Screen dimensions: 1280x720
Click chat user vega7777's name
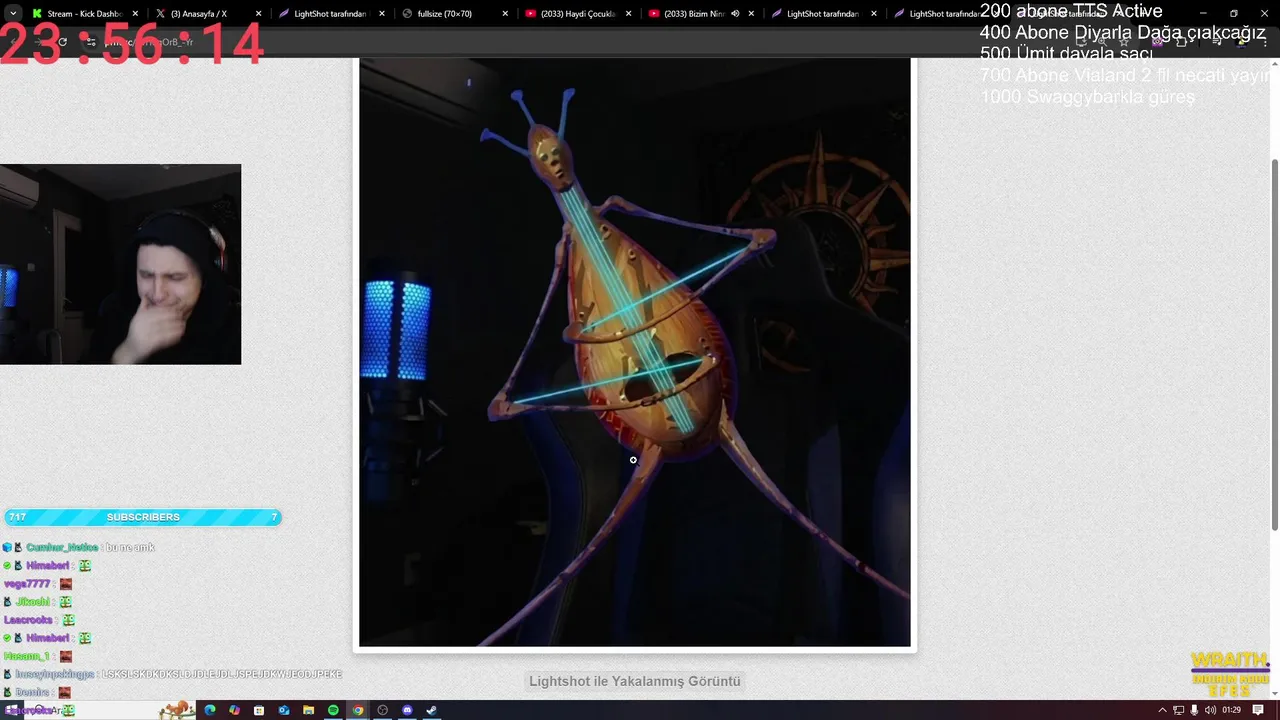[27, 584]
